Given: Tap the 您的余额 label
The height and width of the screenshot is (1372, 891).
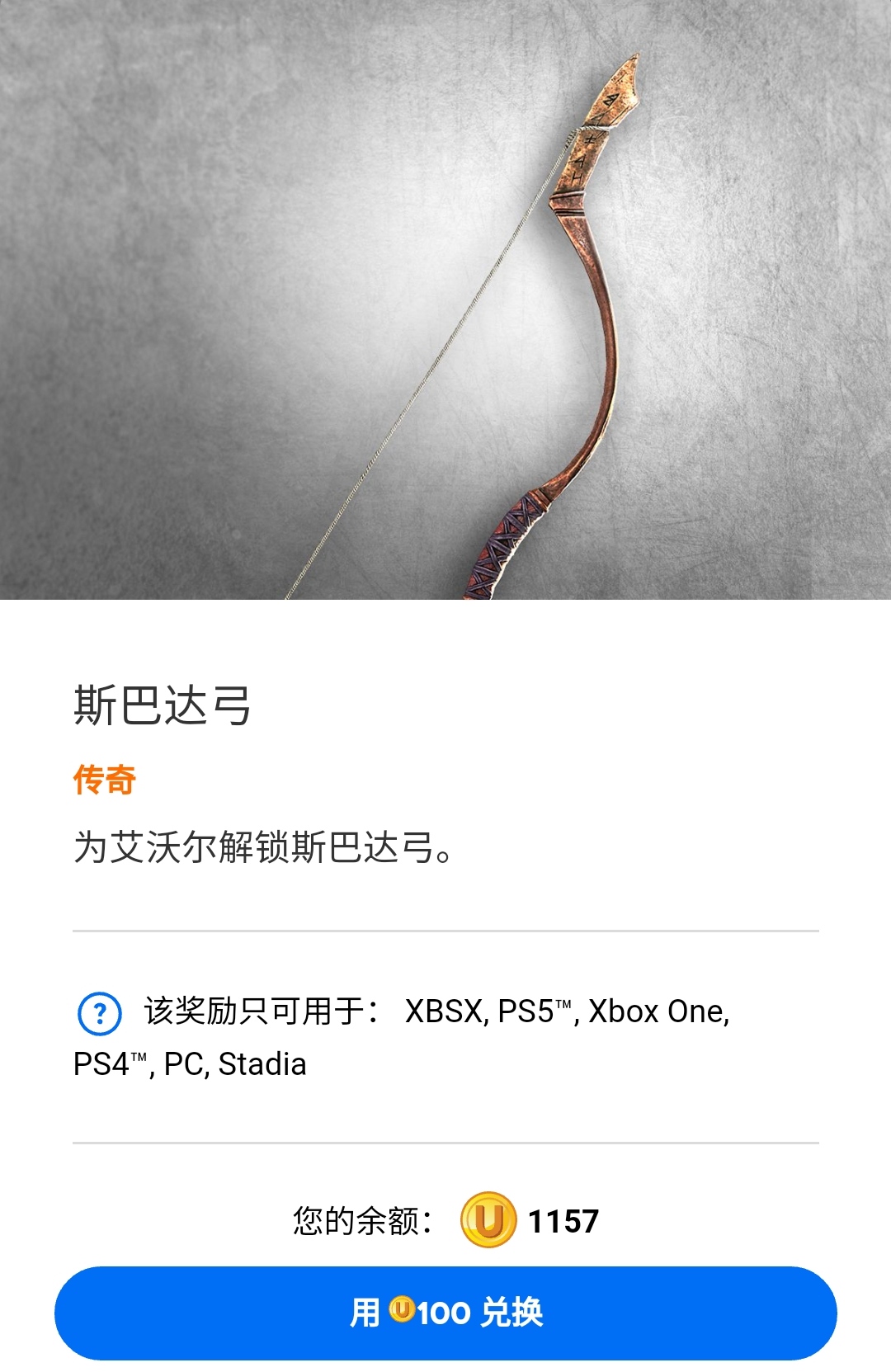Looking at the screenshot, I should (x=362, y=1221).
